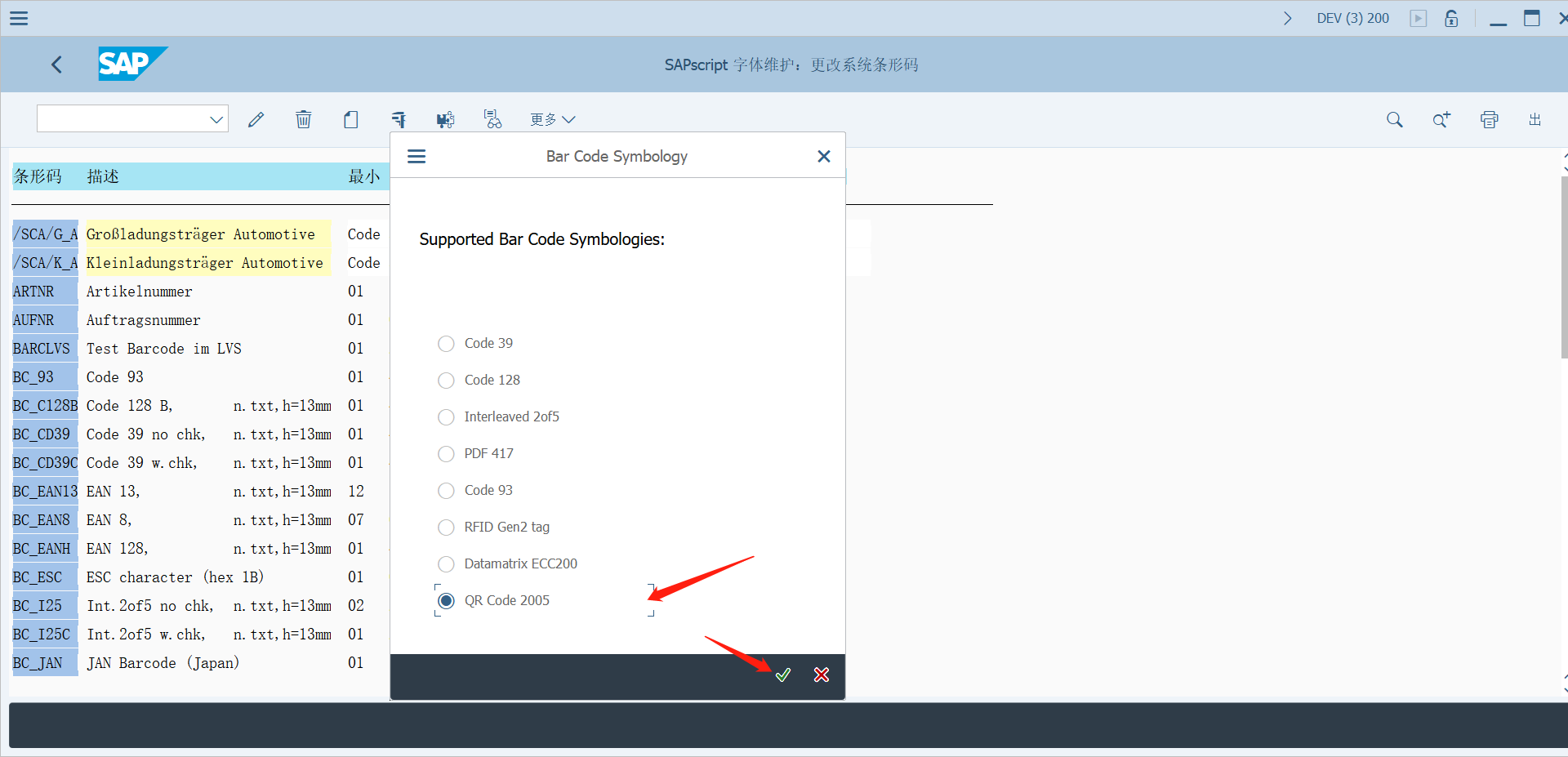Screen dimensions: 1568x757
Task: Close the Bar Code Symbology dialog
Action: pyautogui.click(x=824, y=156)
